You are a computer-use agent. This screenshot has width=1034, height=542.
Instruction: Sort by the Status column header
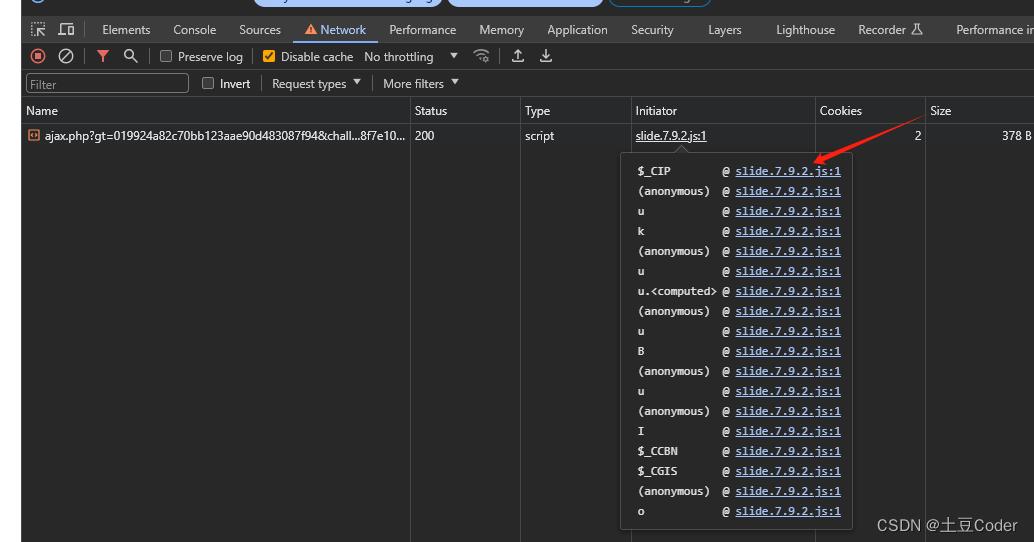466,111
